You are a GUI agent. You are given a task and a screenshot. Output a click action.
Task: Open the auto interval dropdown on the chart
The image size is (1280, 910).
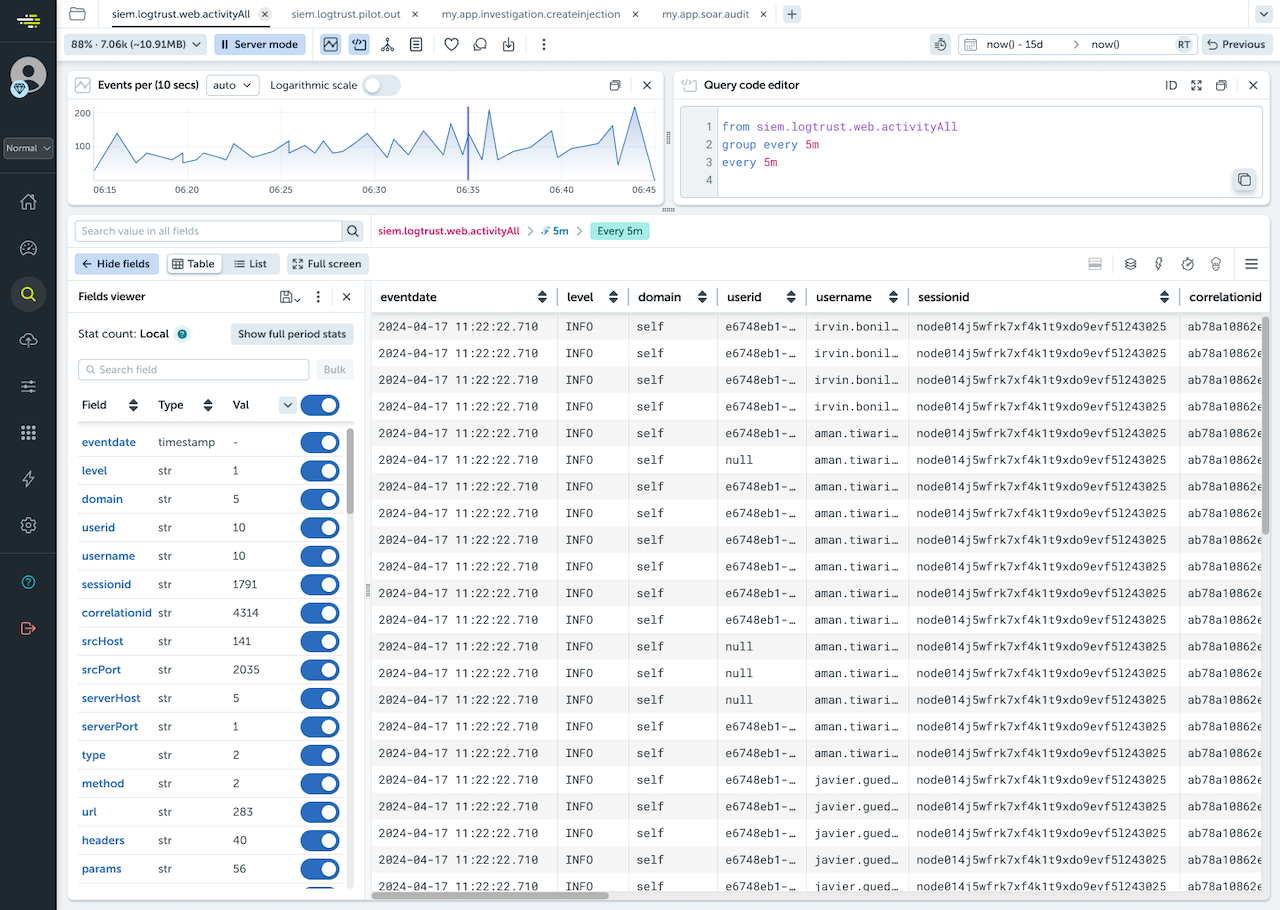tap(230, 85)
